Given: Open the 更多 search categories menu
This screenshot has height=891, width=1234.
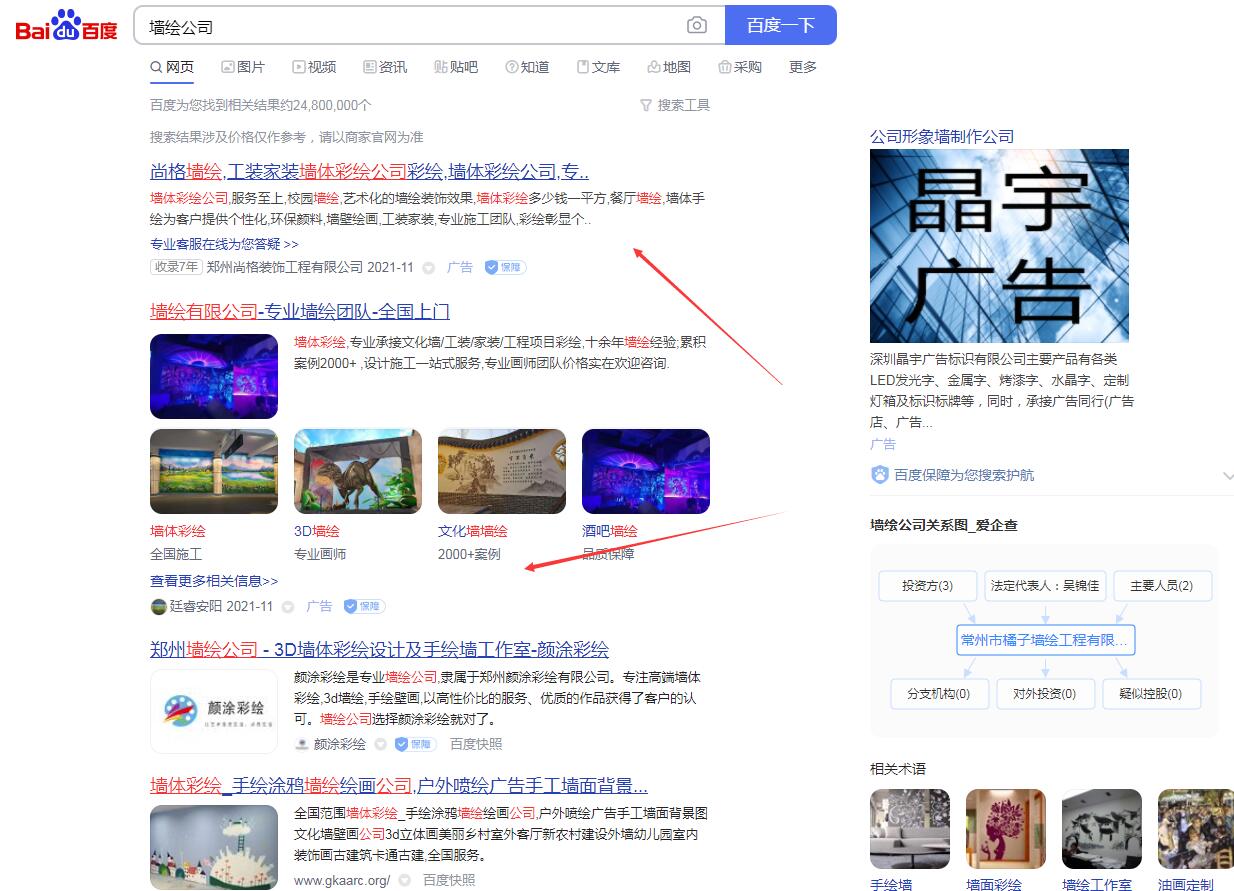Looking at the screenshot, I should [x=802, y=67].
